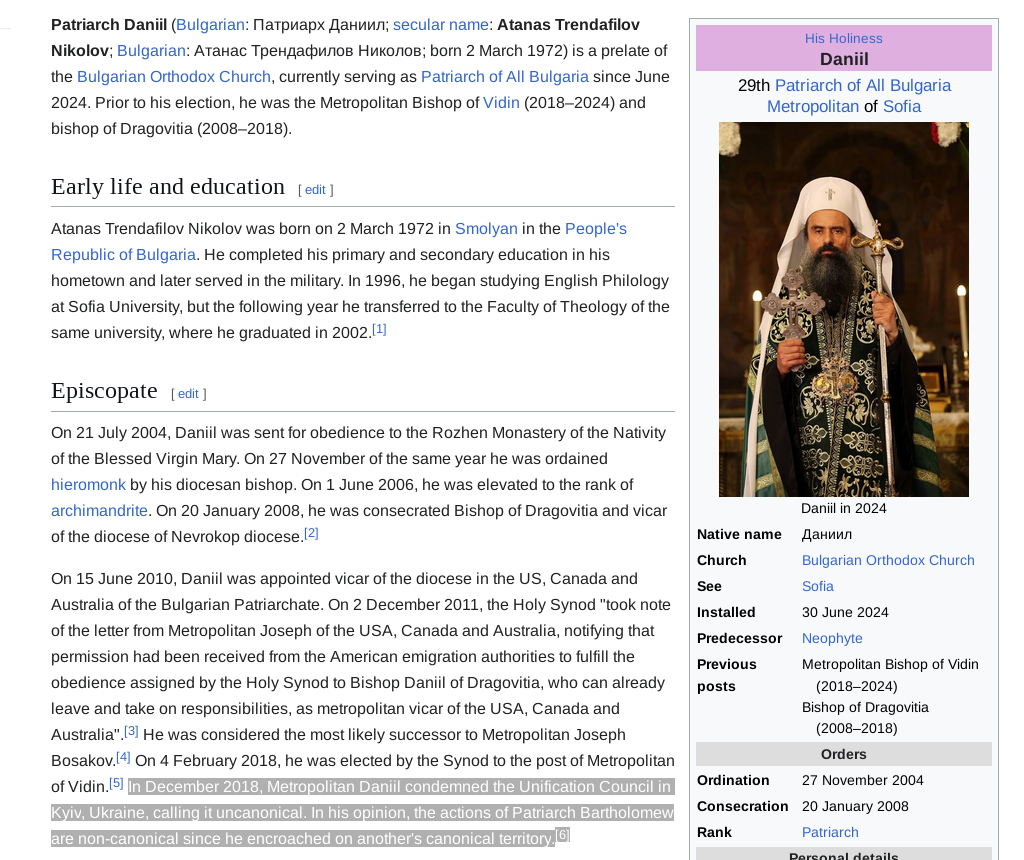Jump to citation reference 5
Viewport: 1024px width, 860px height.
tap(116, 783)
